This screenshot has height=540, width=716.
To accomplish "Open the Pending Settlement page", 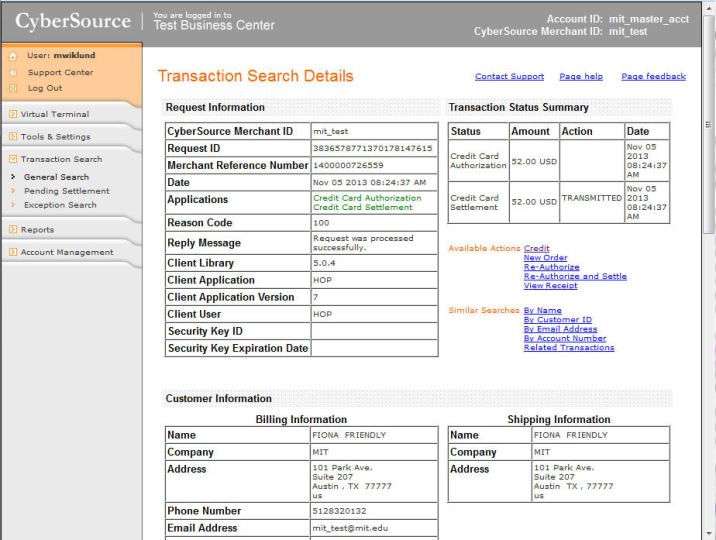I will (66, 191).
